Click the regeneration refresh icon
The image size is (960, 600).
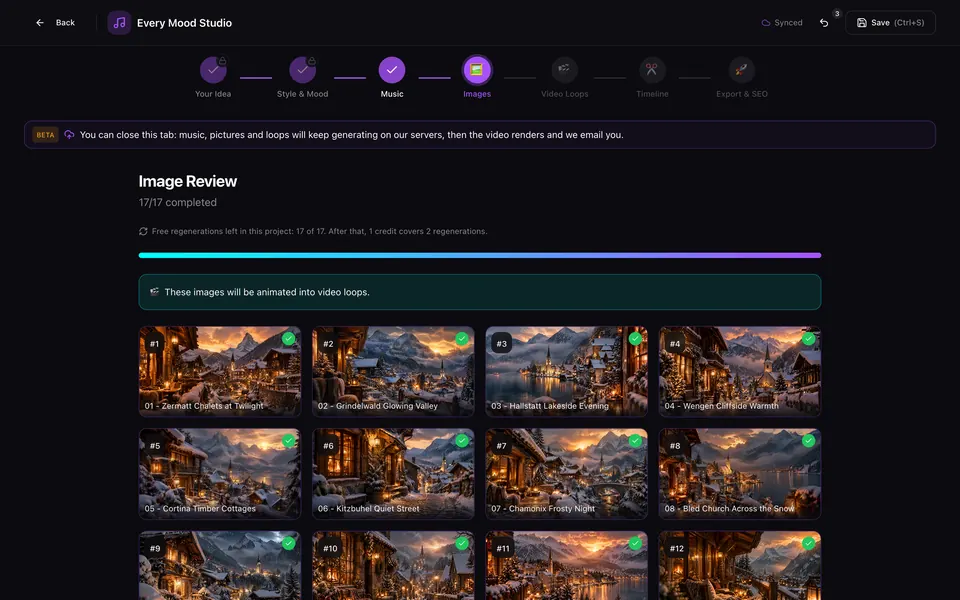143,231
